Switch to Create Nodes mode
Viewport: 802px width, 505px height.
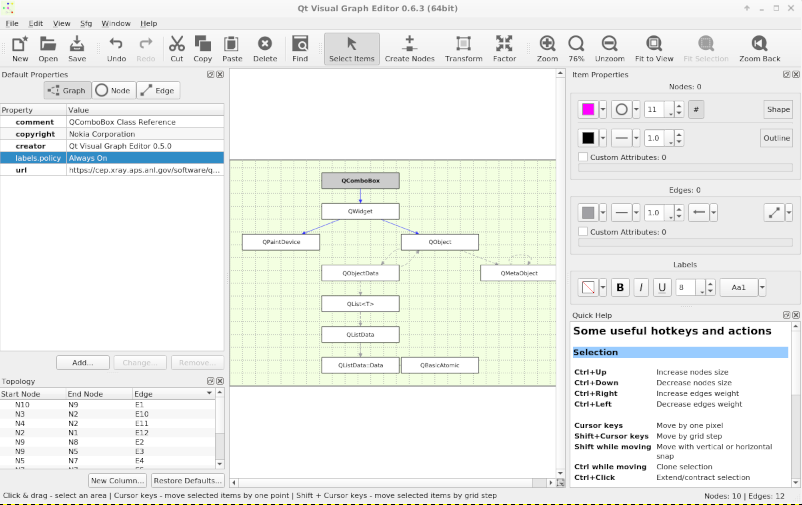(x=409, y=49)
